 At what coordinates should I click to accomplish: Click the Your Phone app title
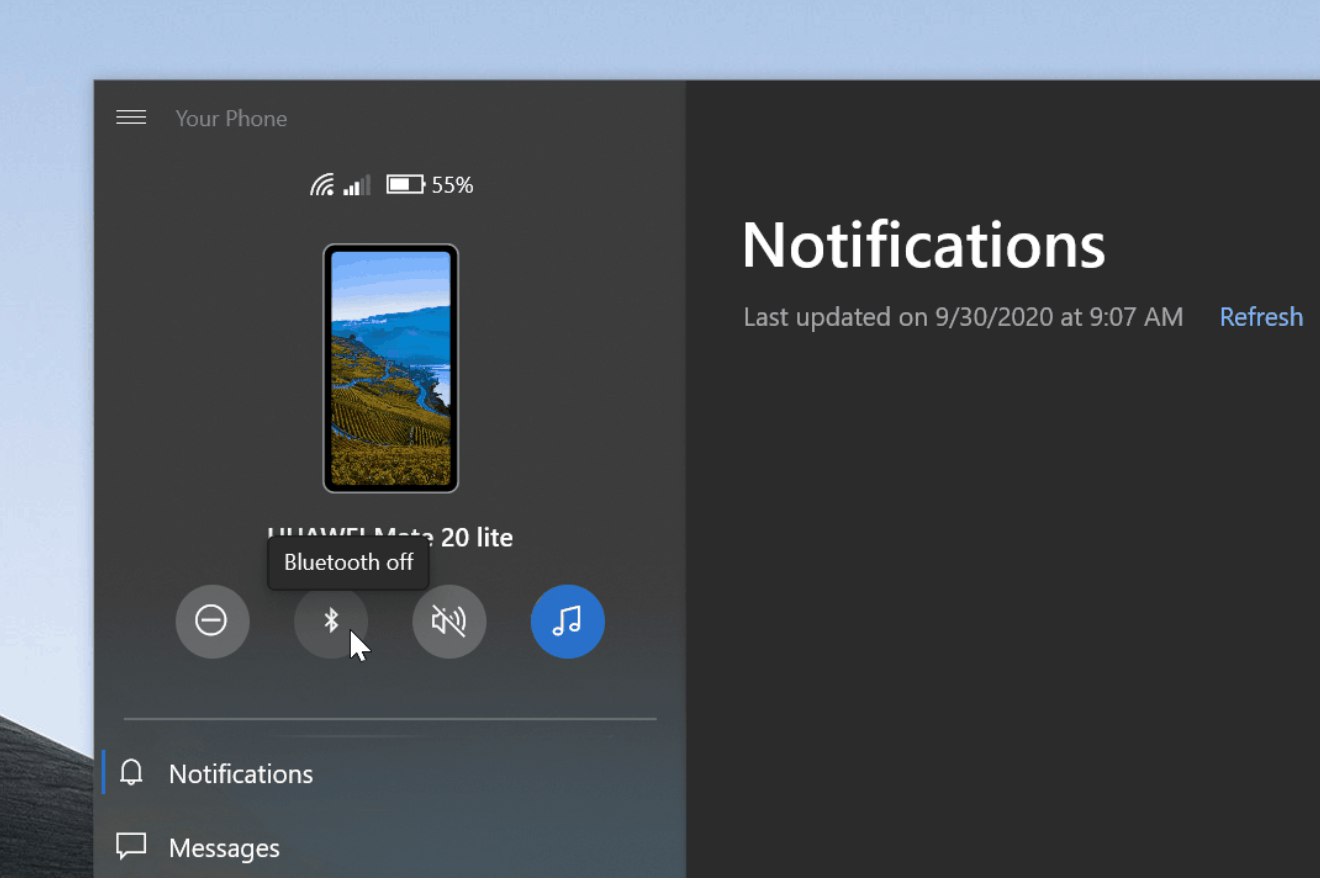click(x=231, y=118)
